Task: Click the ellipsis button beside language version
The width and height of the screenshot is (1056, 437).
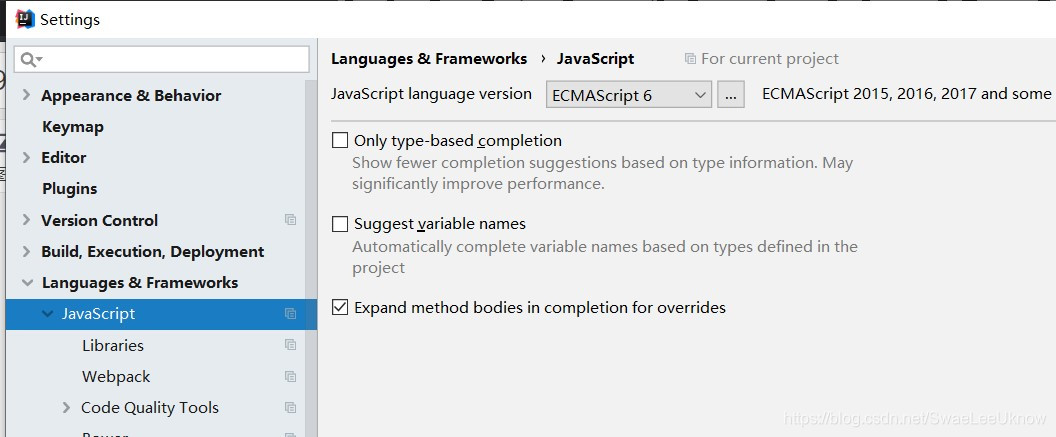Action: pyautogui.click(x=731, y=95)
